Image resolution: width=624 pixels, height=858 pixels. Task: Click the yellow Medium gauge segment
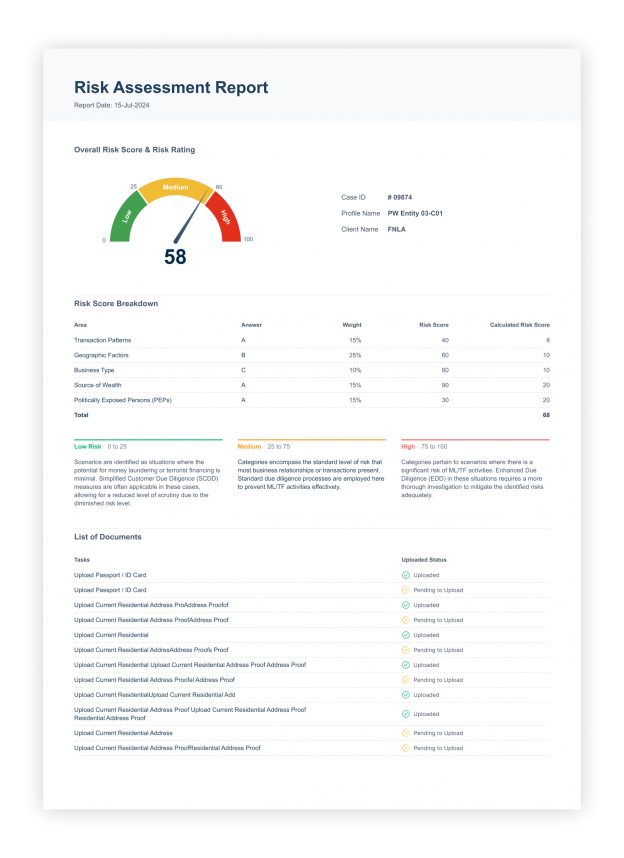pyautogui.click(x=175, y=188)
